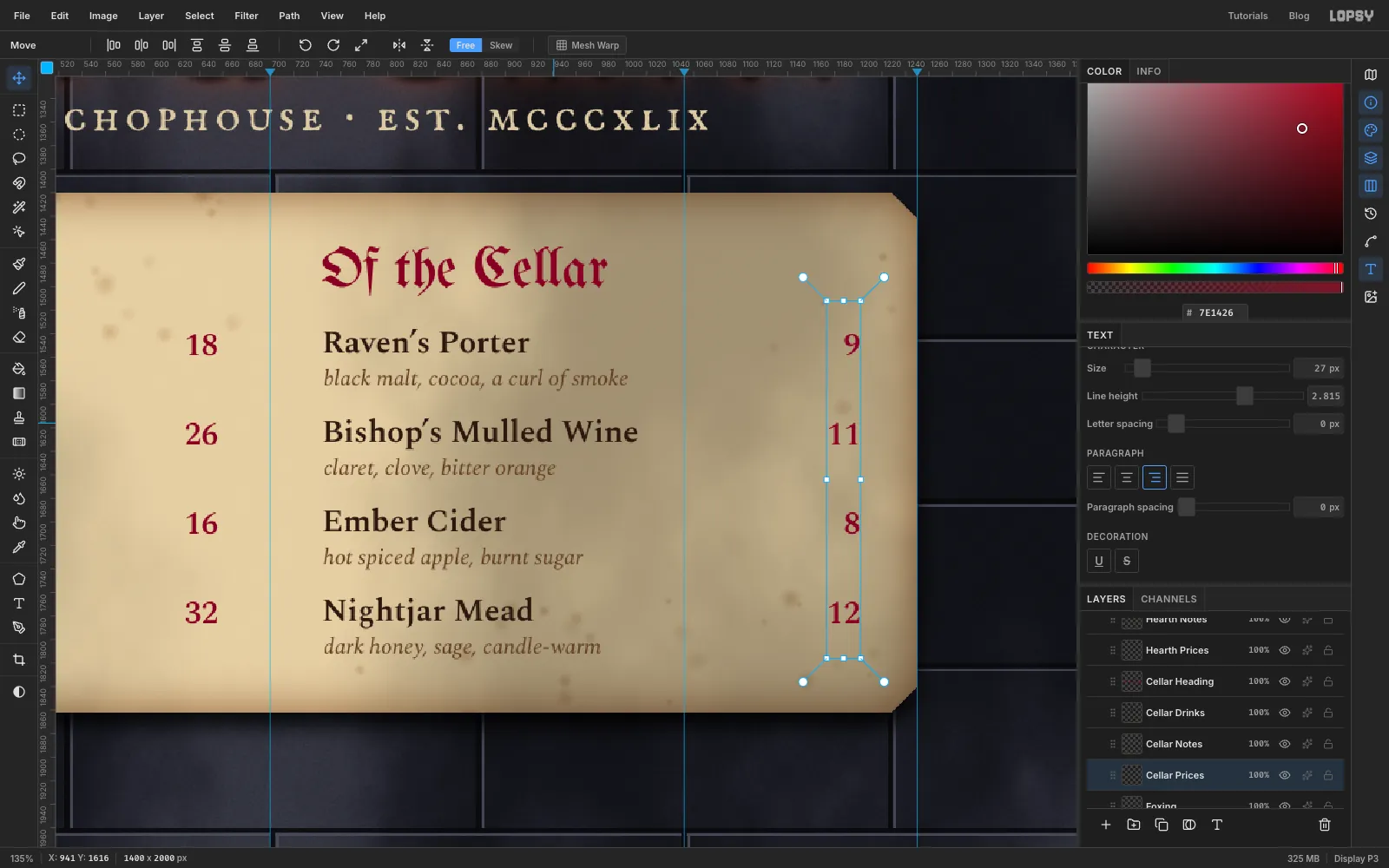Hide the Cellar Heading layer
The width and height of the screenshot is (1389, 868).
pos(1285,681)
